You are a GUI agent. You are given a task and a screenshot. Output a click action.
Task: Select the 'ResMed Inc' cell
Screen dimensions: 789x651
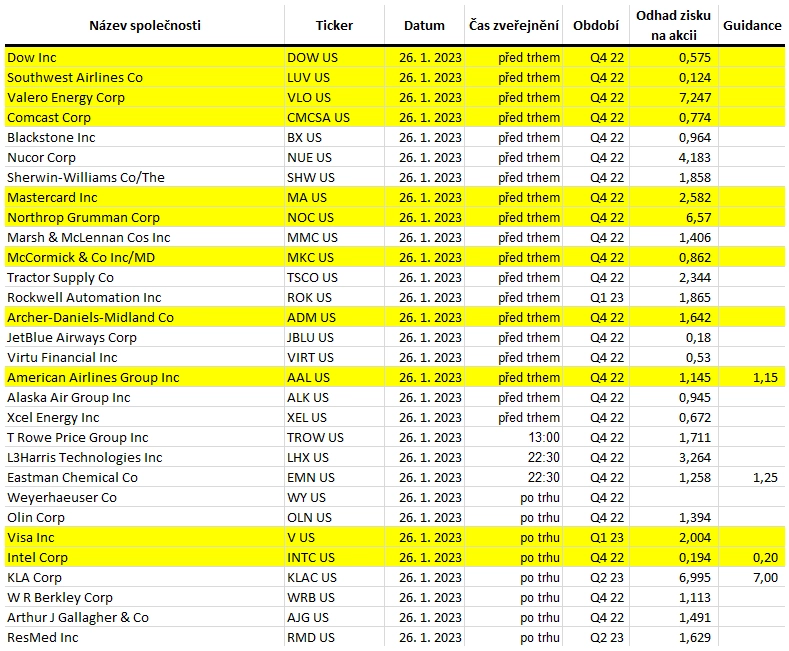point(144,637)
